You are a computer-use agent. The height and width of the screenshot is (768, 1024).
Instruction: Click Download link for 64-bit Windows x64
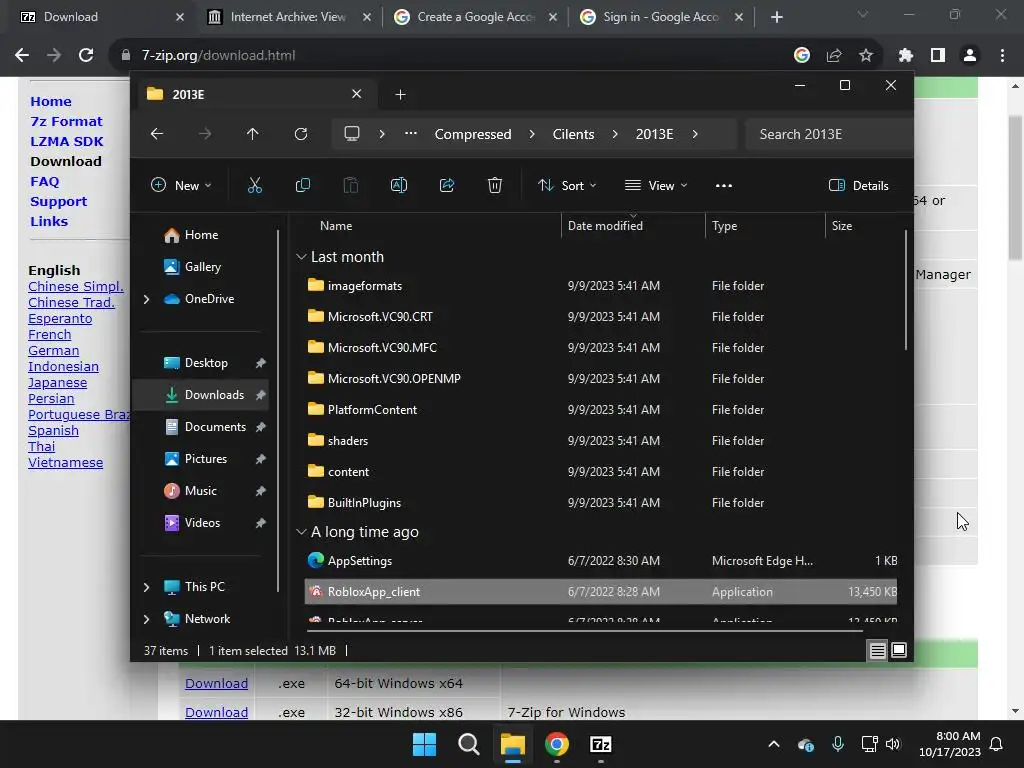pos(216,683)
